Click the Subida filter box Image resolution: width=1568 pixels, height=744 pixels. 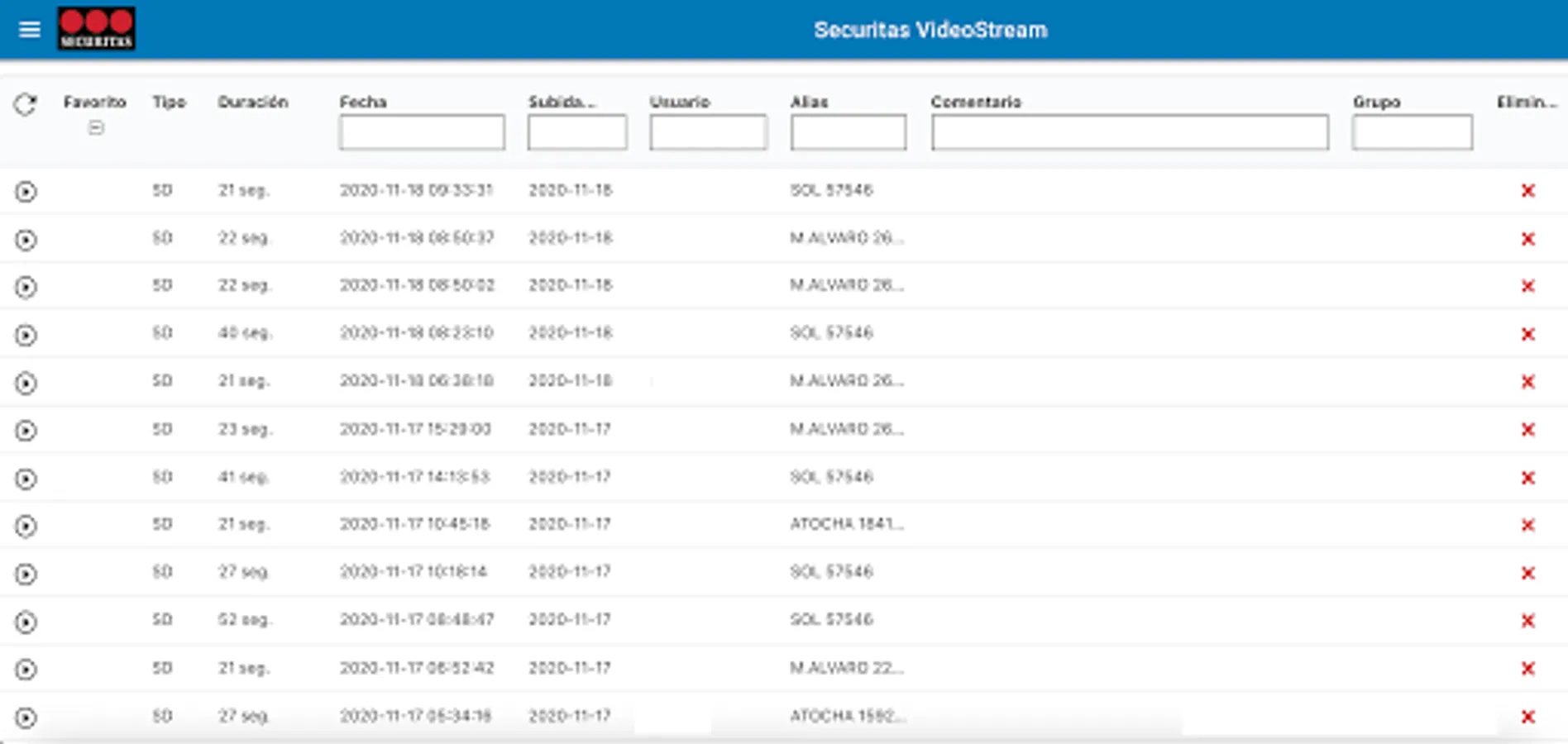tap(576, 131)
